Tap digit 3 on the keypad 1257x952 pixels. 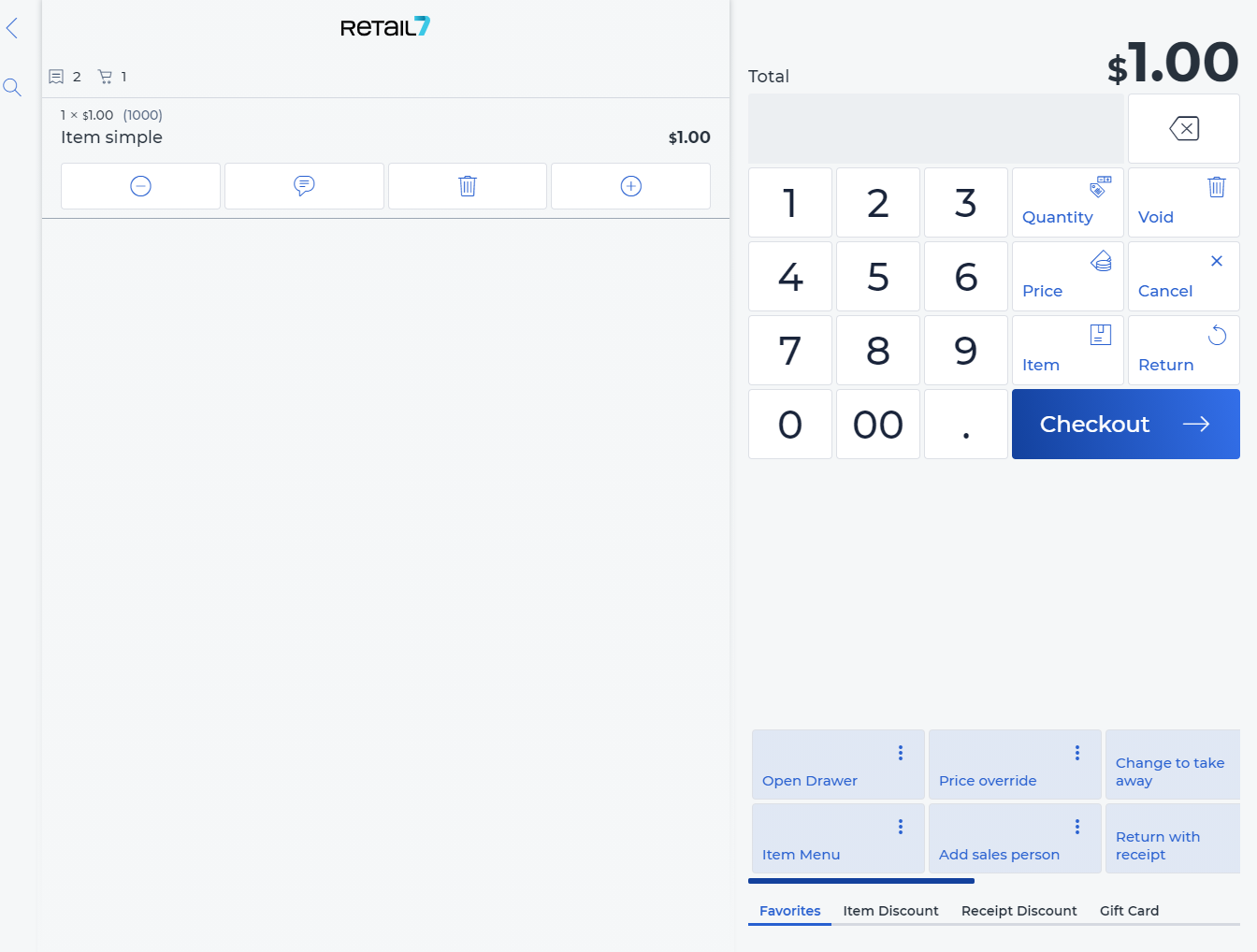coord(966,202)
